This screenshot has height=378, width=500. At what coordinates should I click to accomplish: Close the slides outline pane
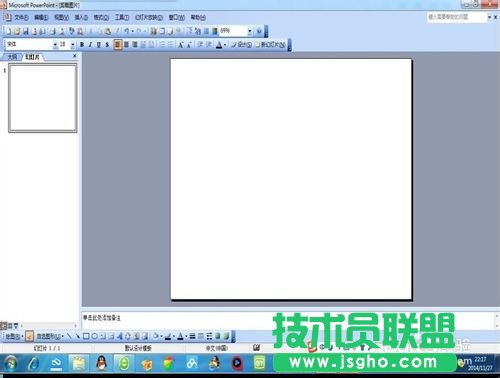coord(75,56)
